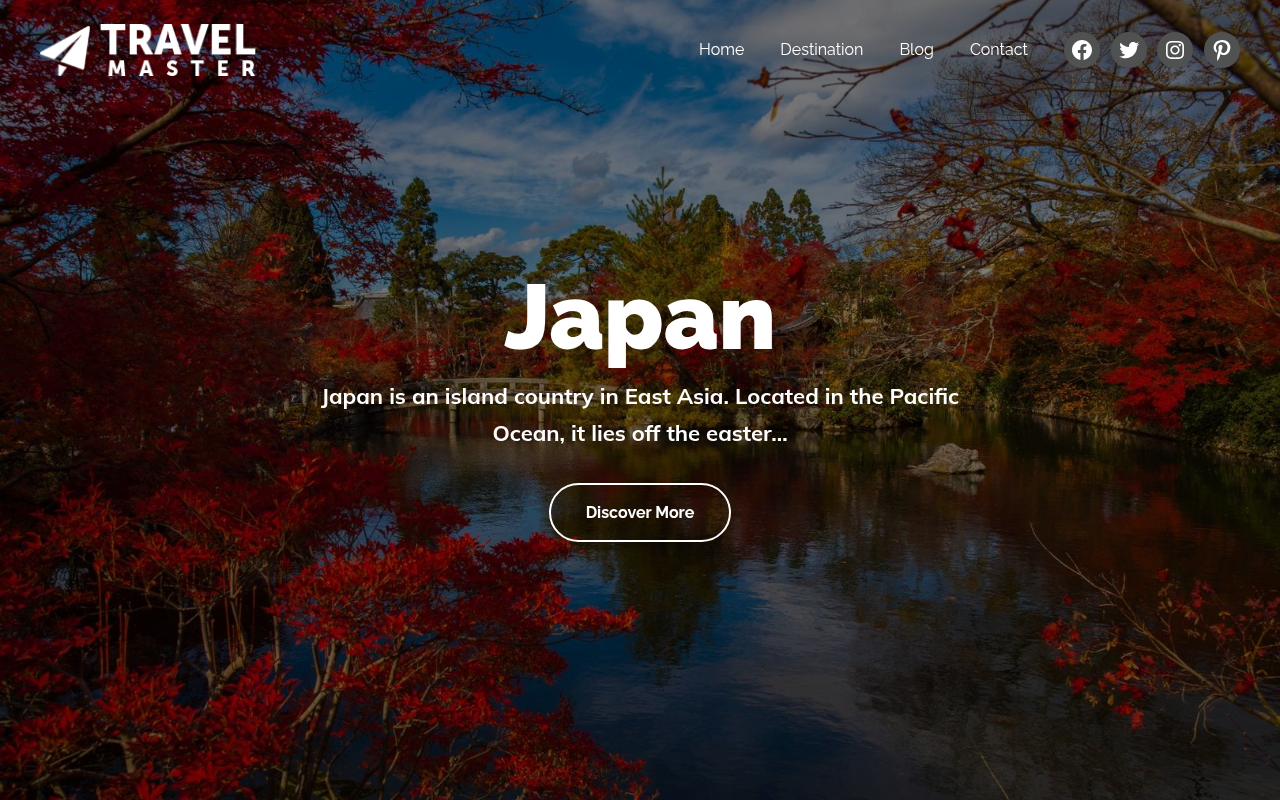The image size is (1280, 800).
Task: Open the Pinterest social link
Action: click(1222, 50)
